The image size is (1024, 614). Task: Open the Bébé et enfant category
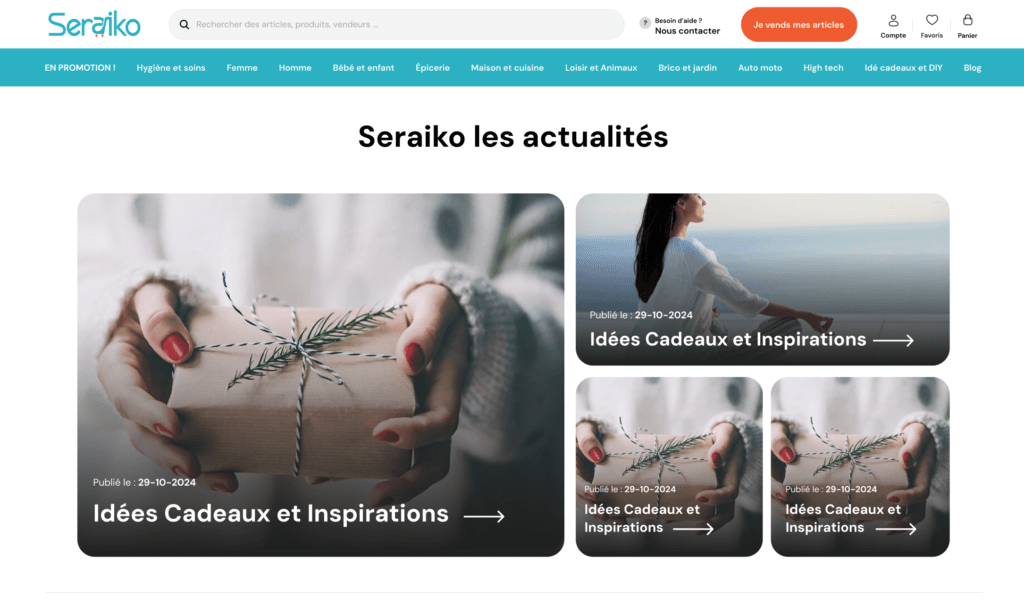click(x=363, y=68)
